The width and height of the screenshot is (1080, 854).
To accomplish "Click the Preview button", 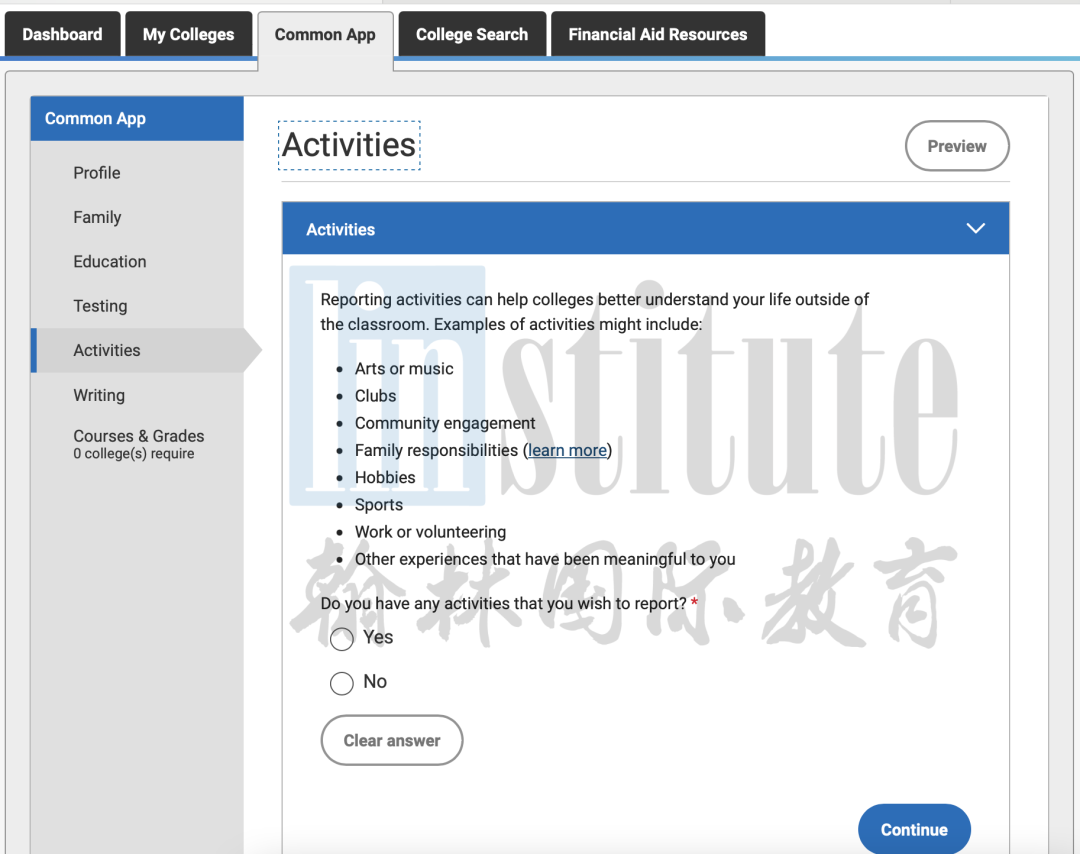I will click(957, 146).
